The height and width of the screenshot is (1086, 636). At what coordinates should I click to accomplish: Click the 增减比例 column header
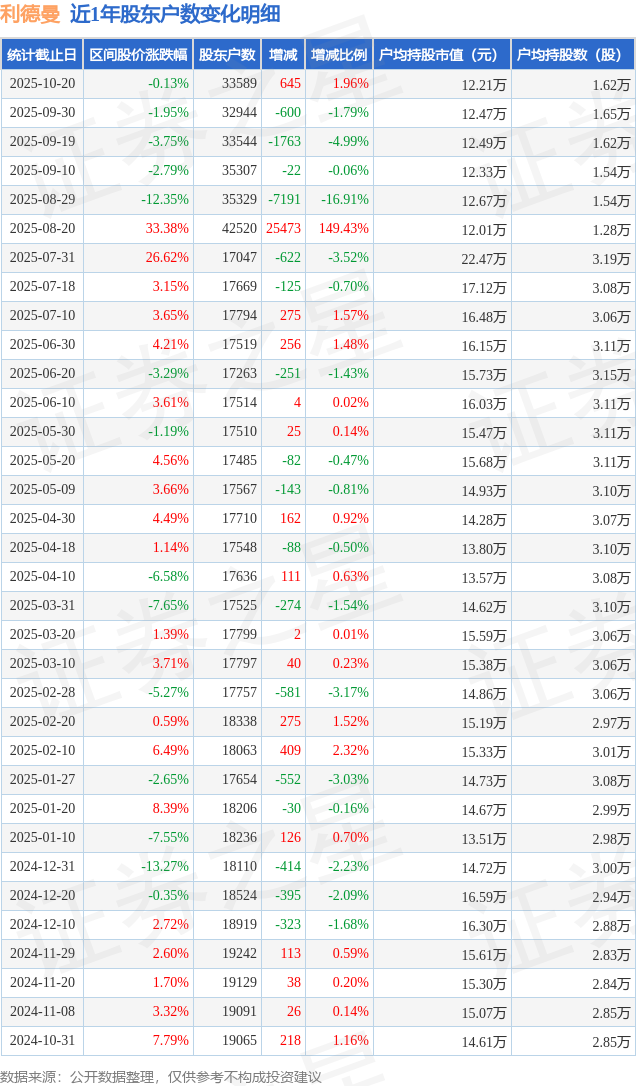(338, 55)
